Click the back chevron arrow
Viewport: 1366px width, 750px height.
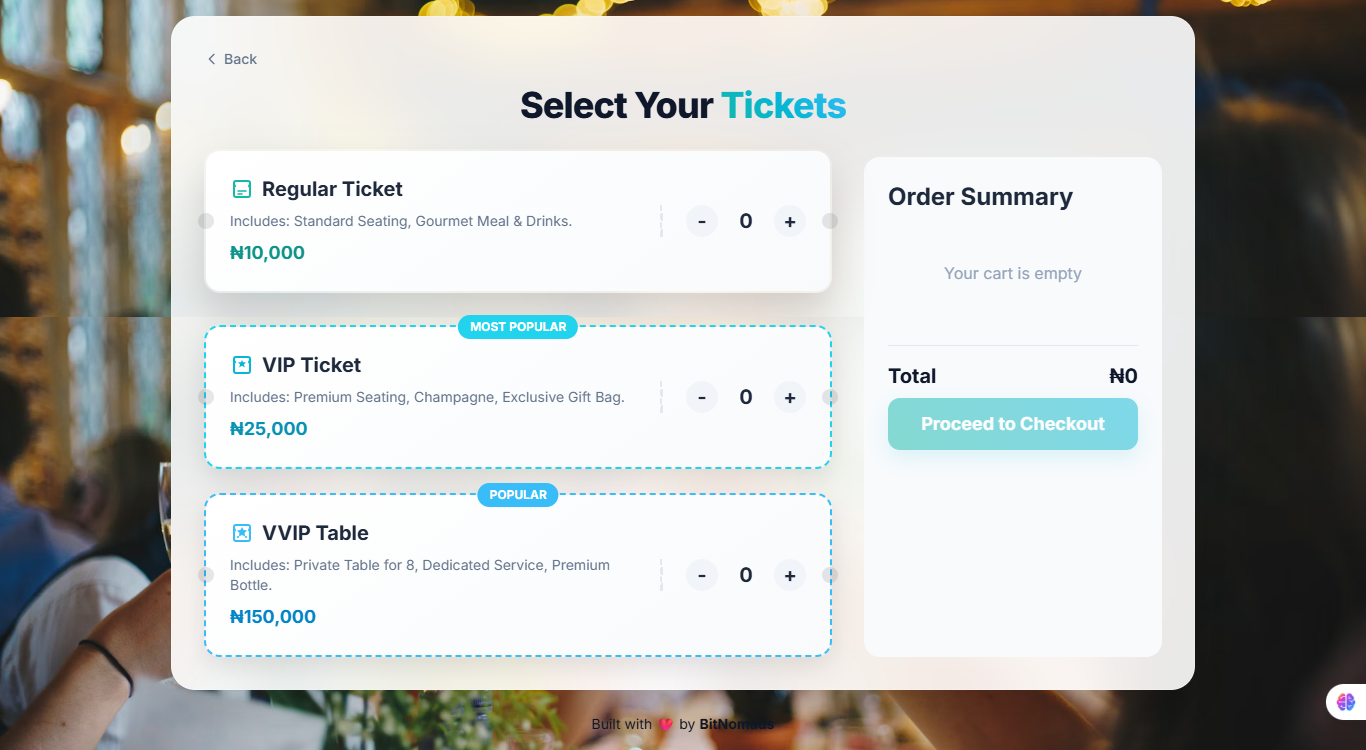[x=210, y=59]
